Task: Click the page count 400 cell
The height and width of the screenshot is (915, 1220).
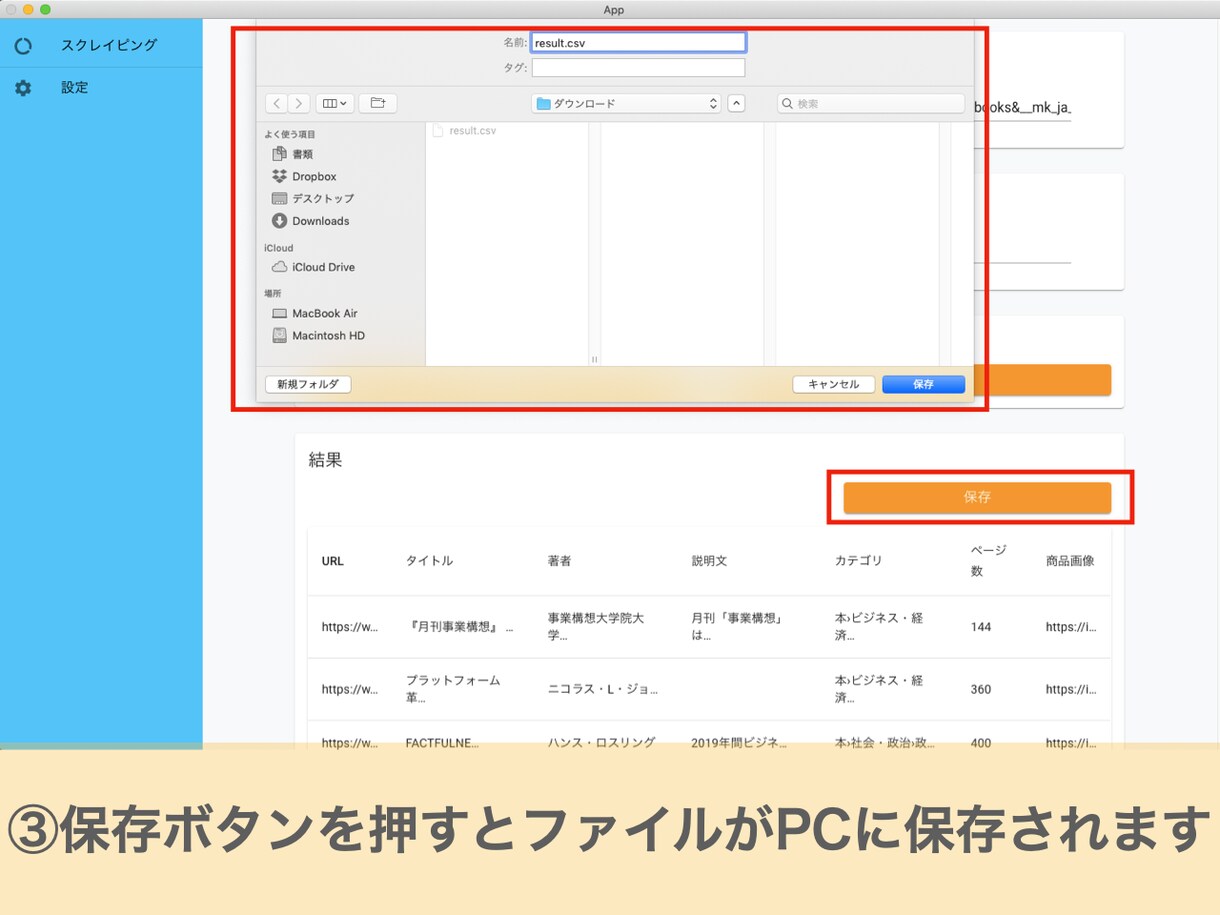Action: pyautogui.click(x=981, y=743)
